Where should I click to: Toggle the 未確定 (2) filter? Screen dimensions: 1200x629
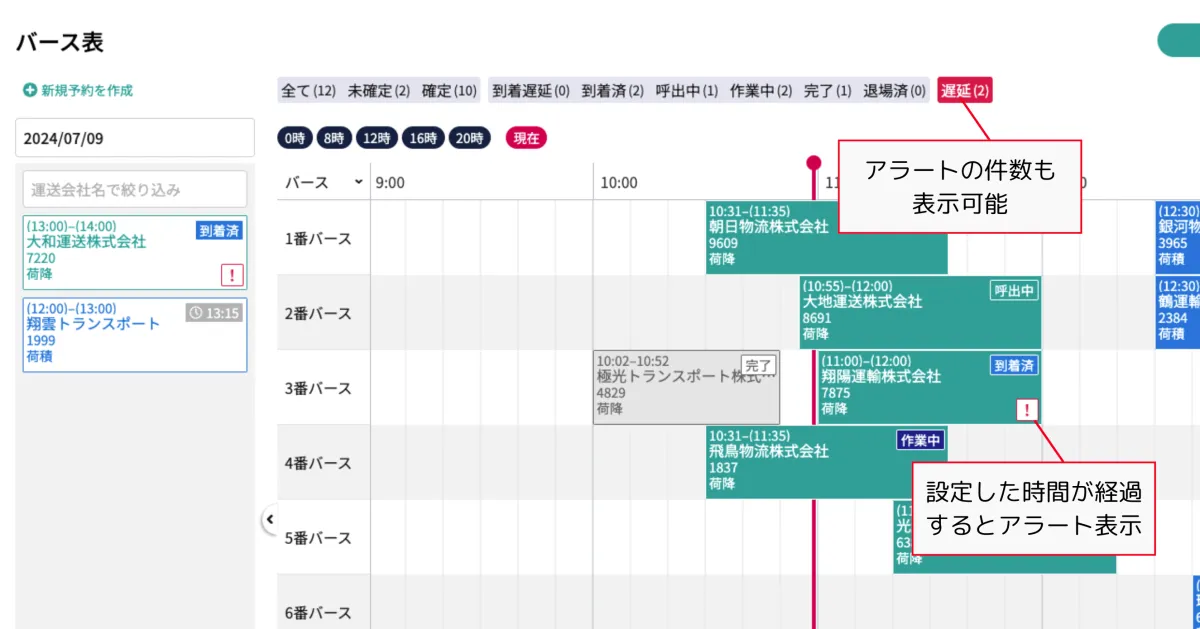tap(379, 91)
